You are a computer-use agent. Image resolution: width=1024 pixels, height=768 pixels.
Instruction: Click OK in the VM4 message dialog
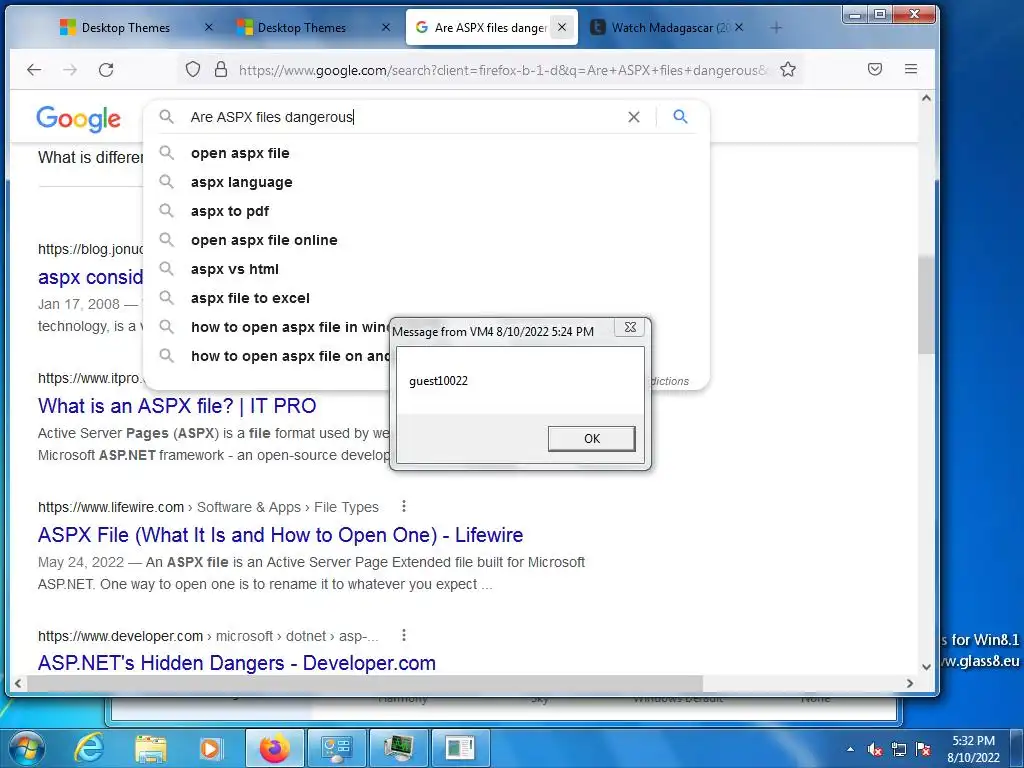pyautogui.click(x=592, y=438)
